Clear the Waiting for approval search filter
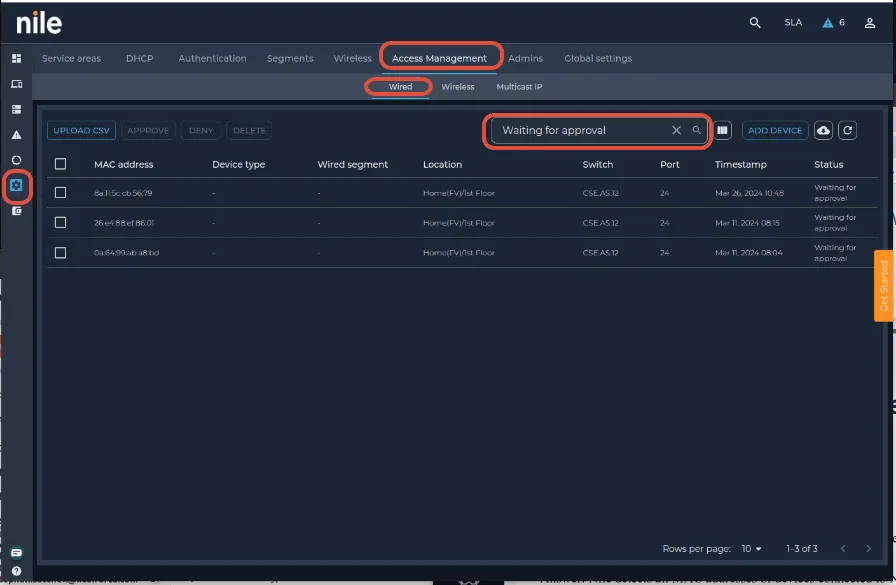Screen dimensions: 896x585 [x=677, y=130]
